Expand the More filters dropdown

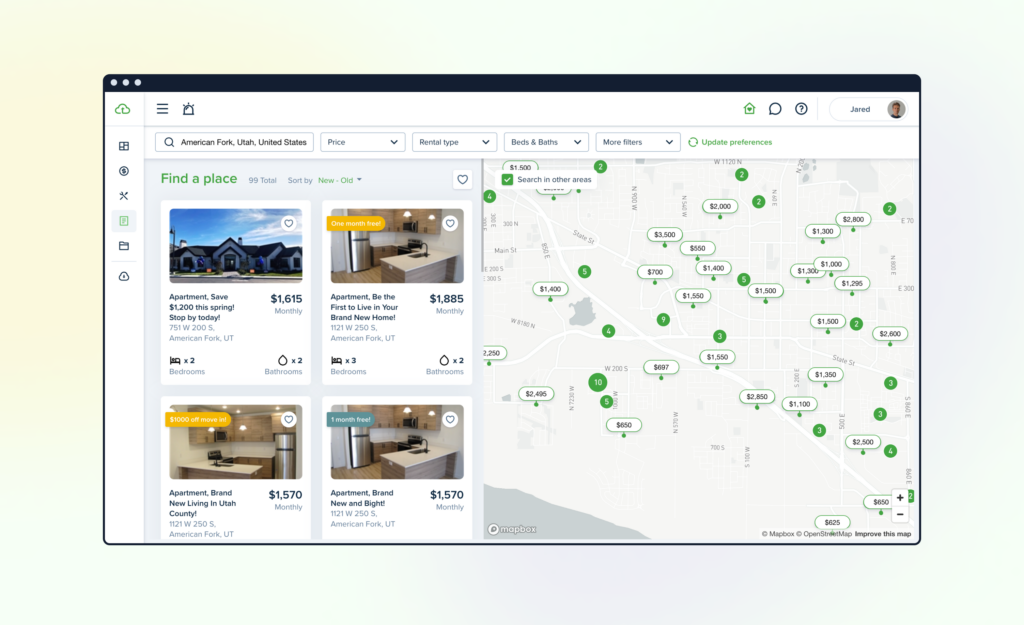(638, 142)
